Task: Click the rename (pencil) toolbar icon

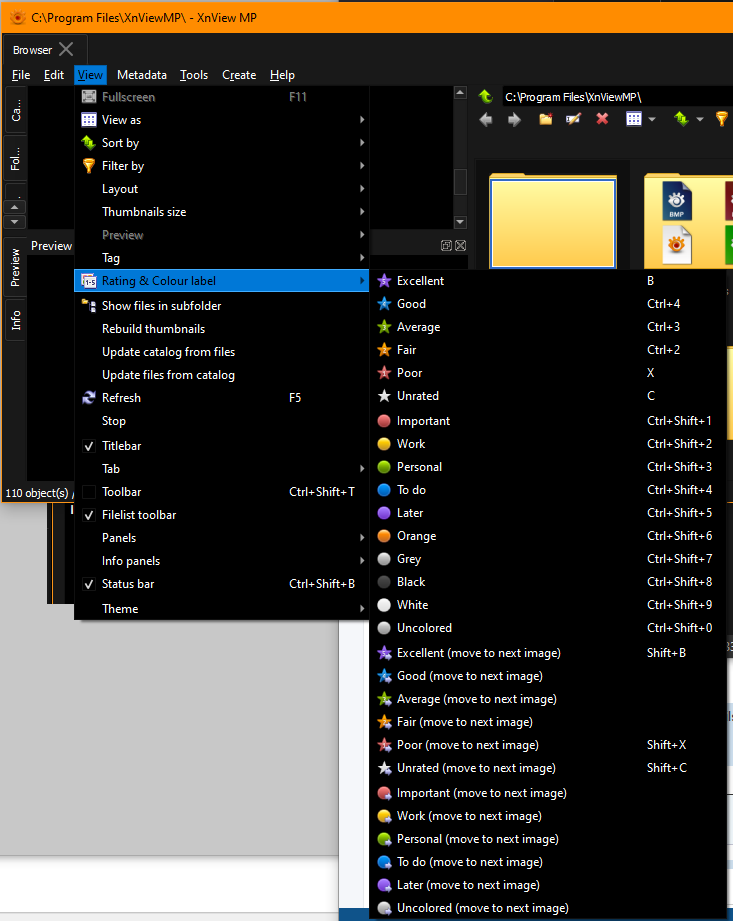Action: pyautogui.click(x=573, y=119)
